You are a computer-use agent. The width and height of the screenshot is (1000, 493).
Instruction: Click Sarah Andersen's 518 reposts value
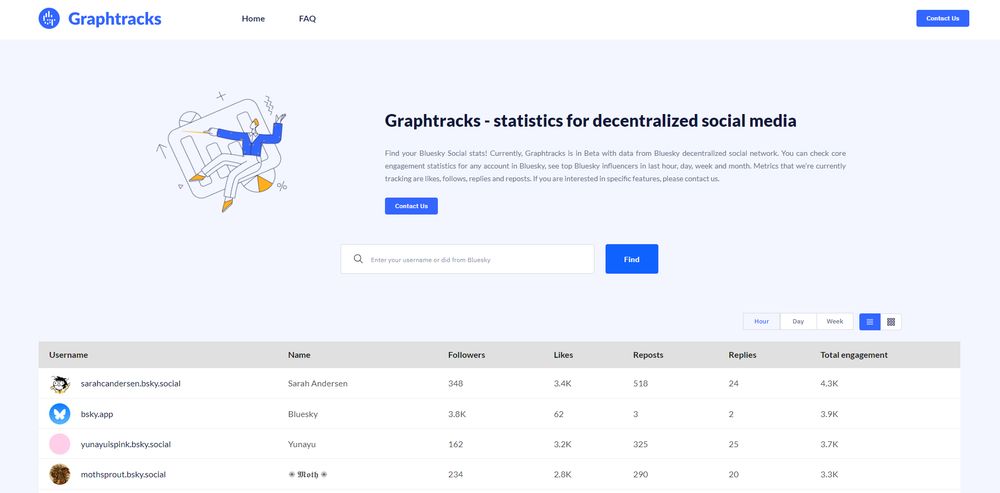pos(640,384)
